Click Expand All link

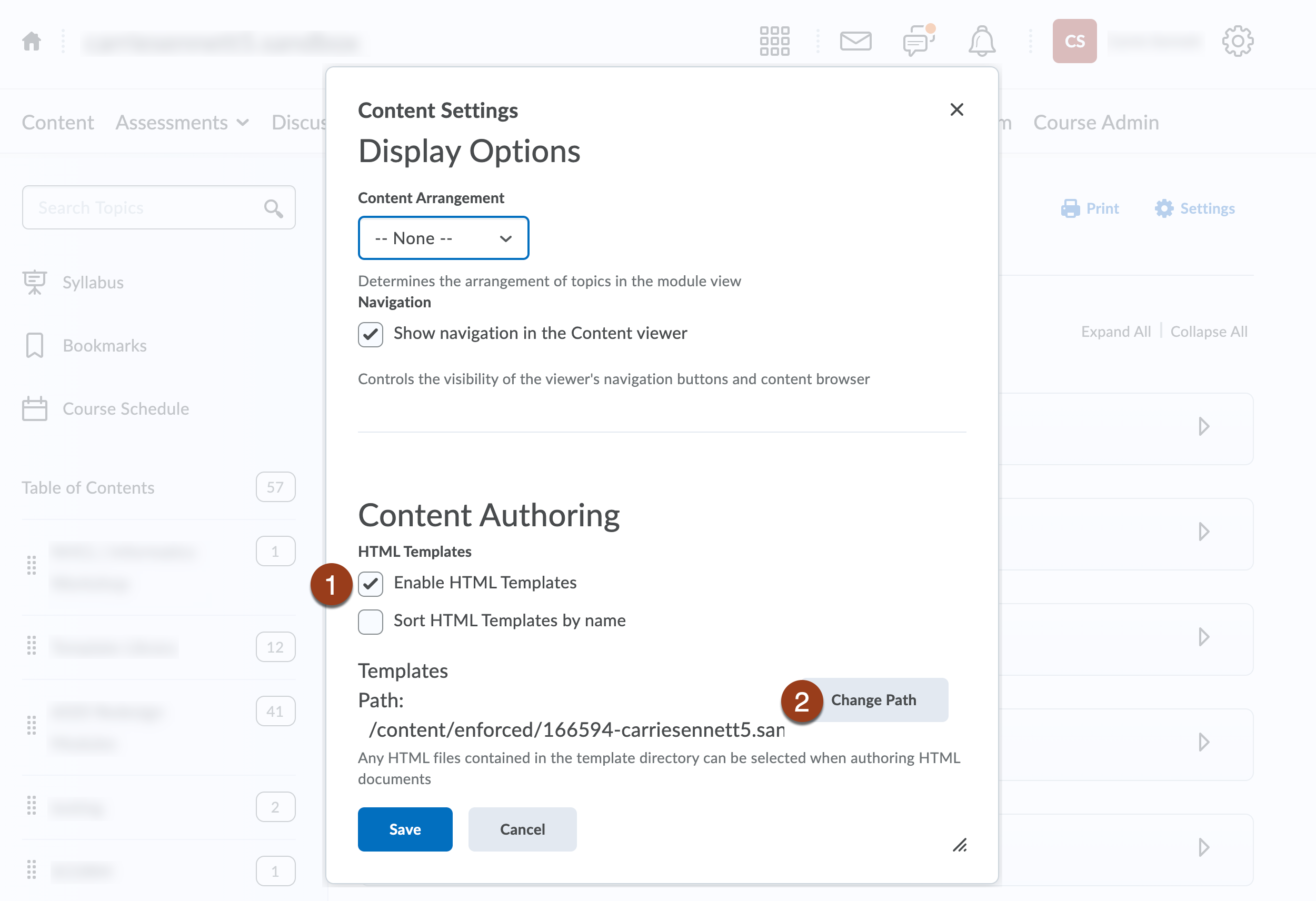coord(1115,331)
